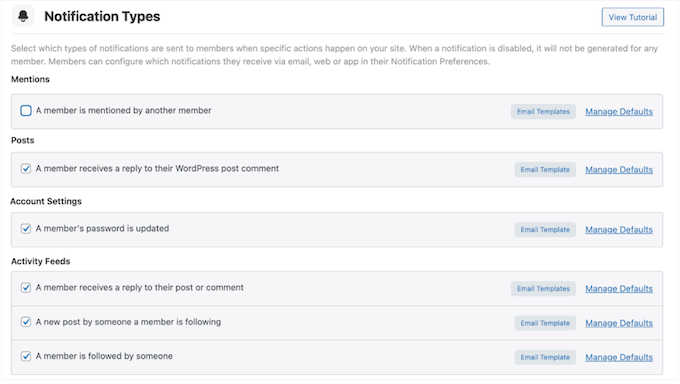680x384 pixels.
Task: Click label 'A new post by someone a member is following'
Action: [x=128, y=322]
